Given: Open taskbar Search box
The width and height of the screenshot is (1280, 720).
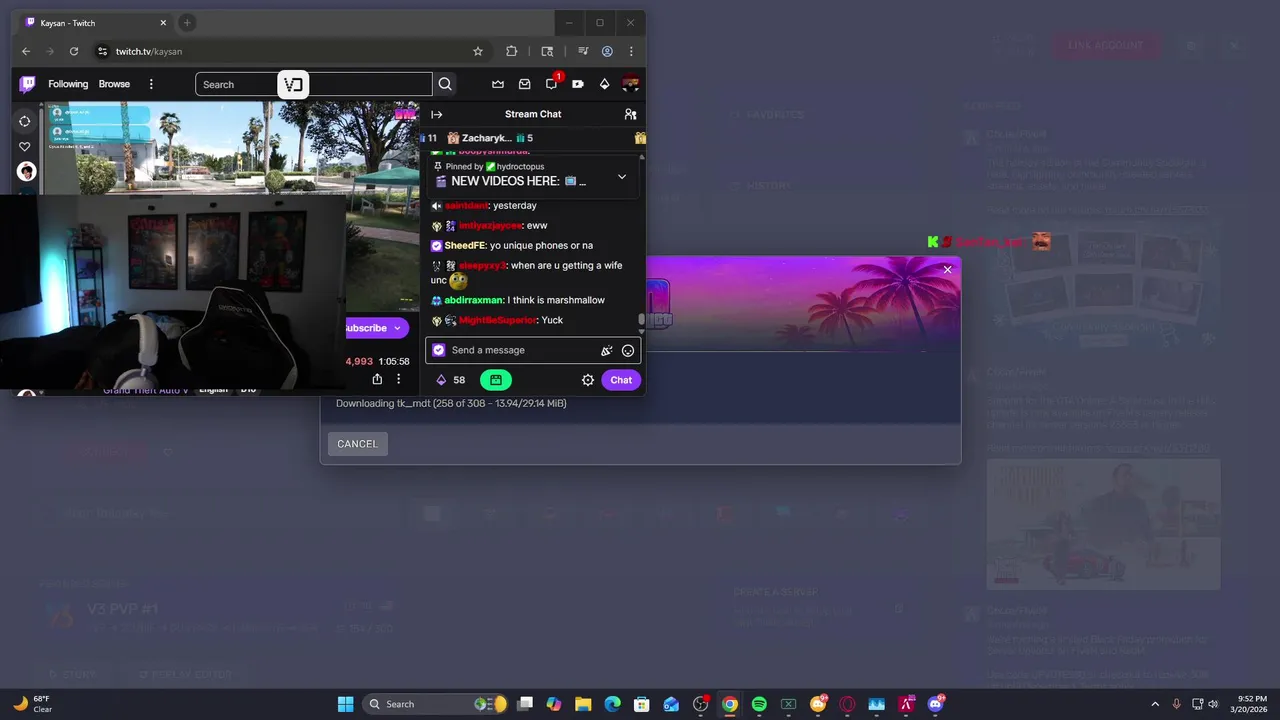Looking at the screenshot, I should point(435,704).
